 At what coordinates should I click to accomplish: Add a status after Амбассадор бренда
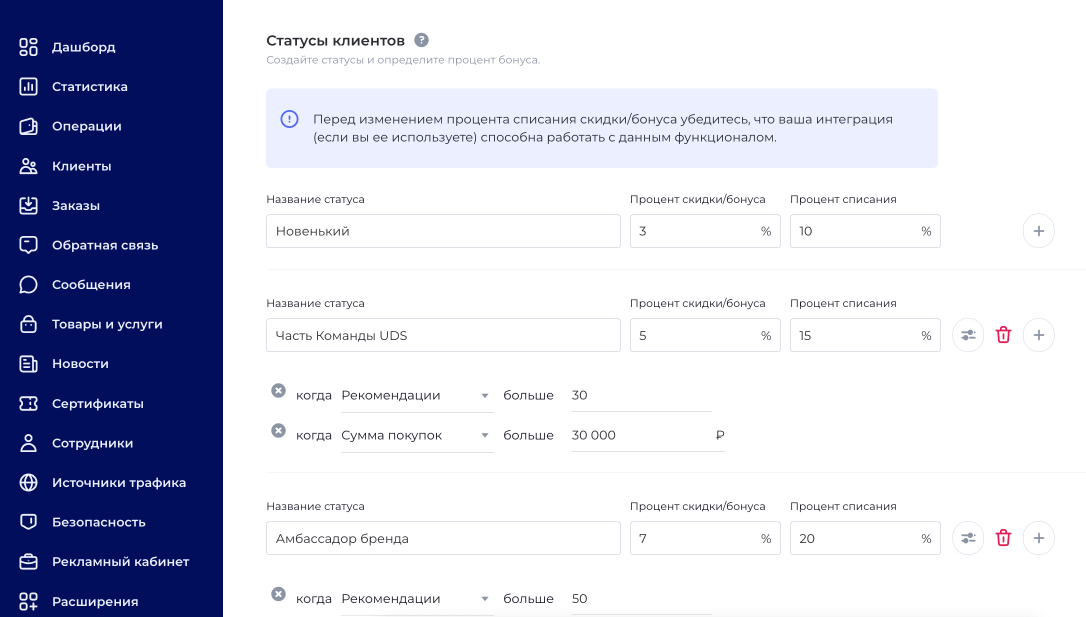tap(1038, 538)
